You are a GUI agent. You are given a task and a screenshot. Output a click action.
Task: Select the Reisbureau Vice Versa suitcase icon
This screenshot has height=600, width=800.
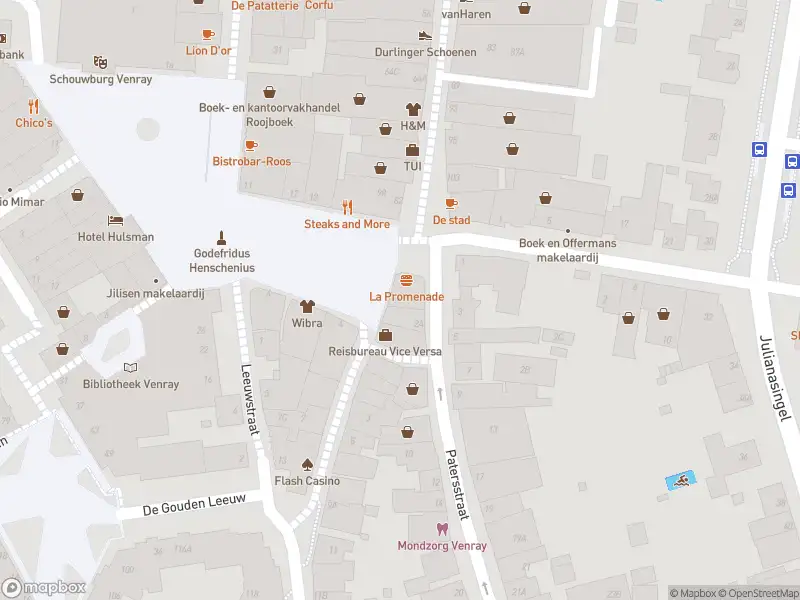coord(385,335)
